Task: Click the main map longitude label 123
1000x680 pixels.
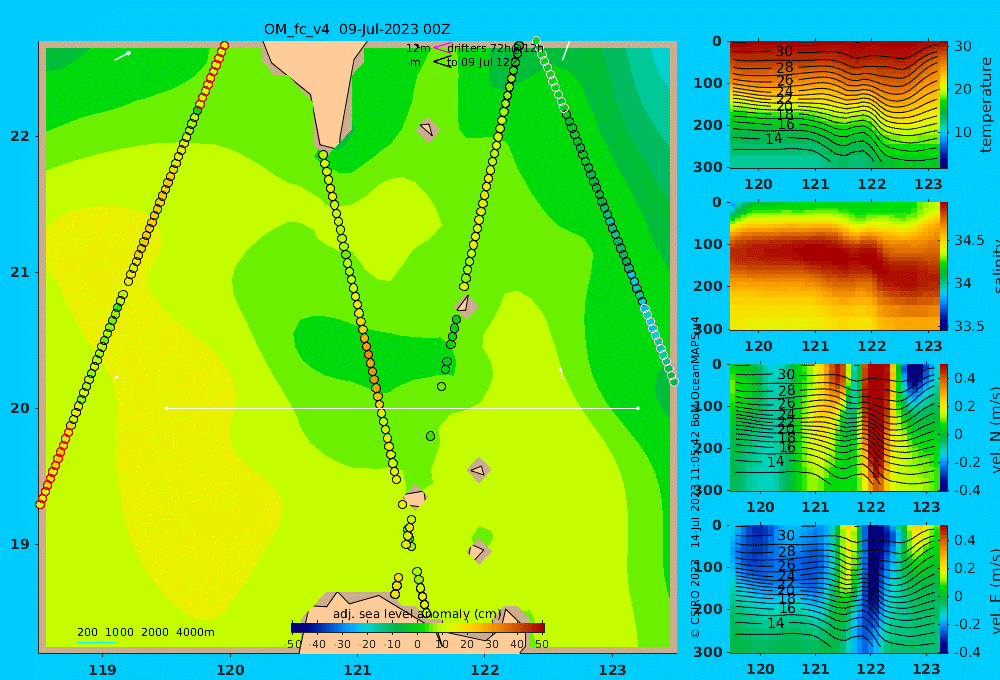Action: coord(612,670)
